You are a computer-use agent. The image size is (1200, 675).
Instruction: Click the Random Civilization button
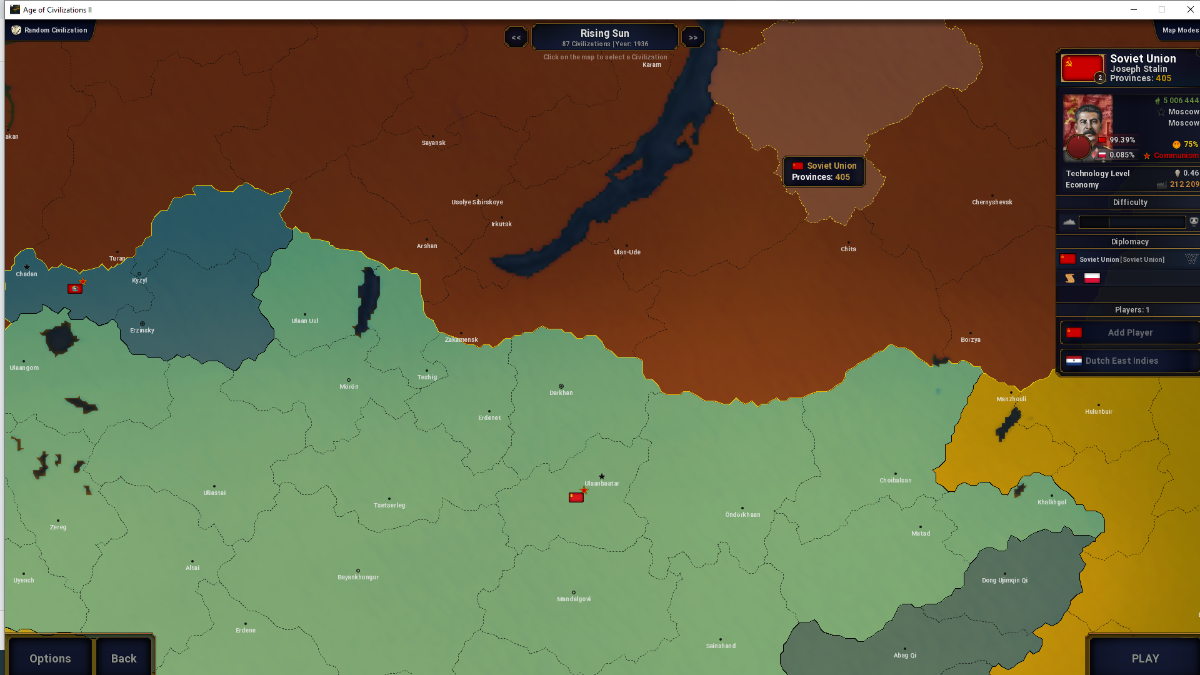(49, 30)
